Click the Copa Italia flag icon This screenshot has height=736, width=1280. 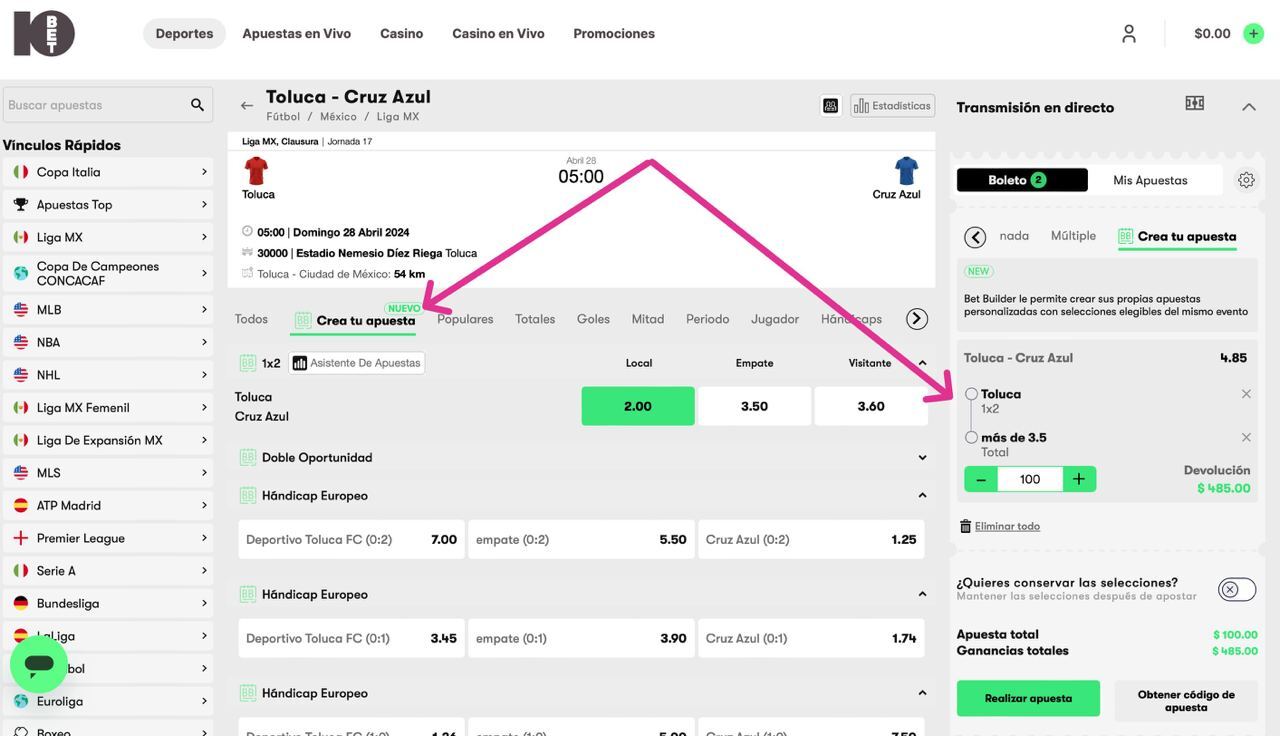[20, 172]
